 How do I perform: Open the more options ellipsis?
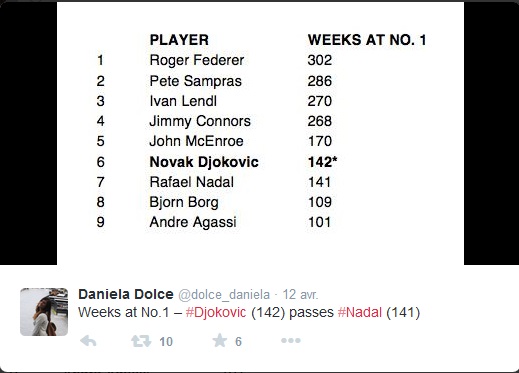(x=291, y=341)
